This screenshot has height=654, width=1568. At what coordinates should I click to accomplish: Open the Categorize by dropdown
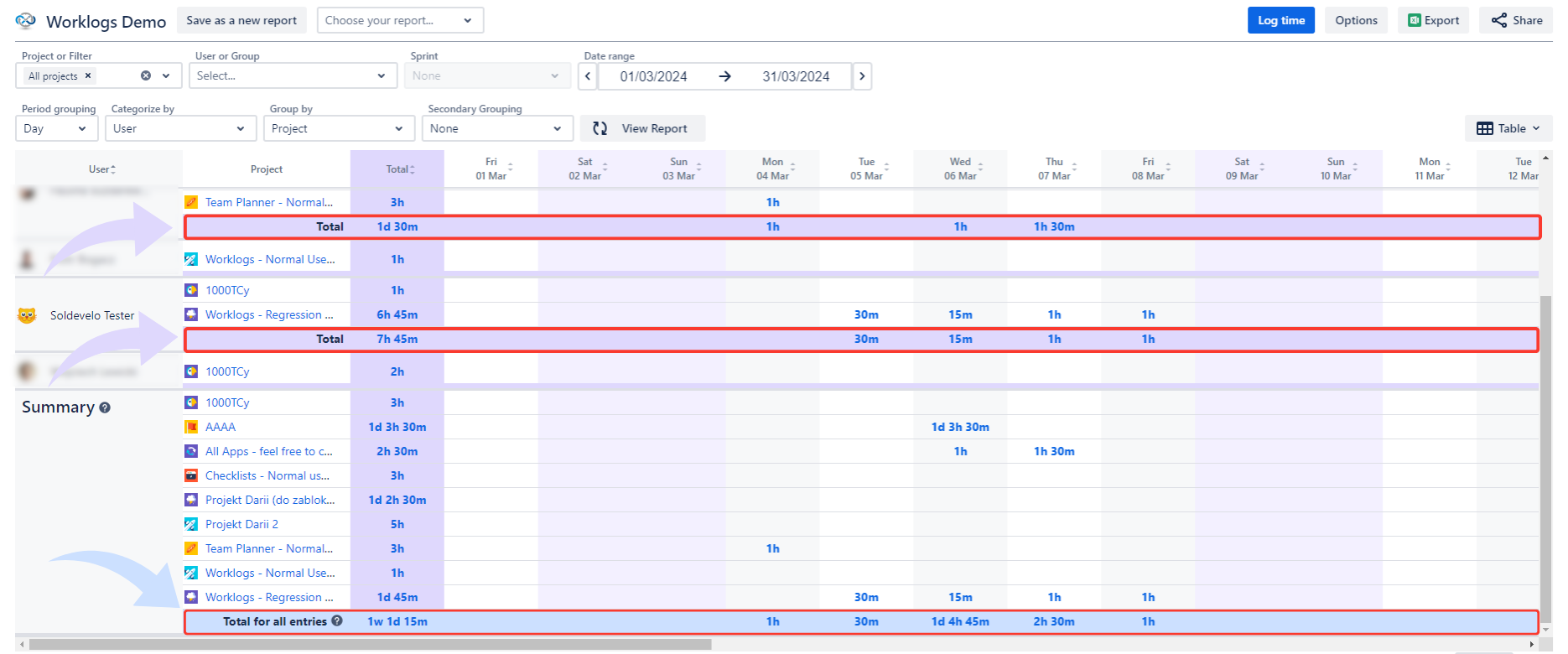point(180,128)
